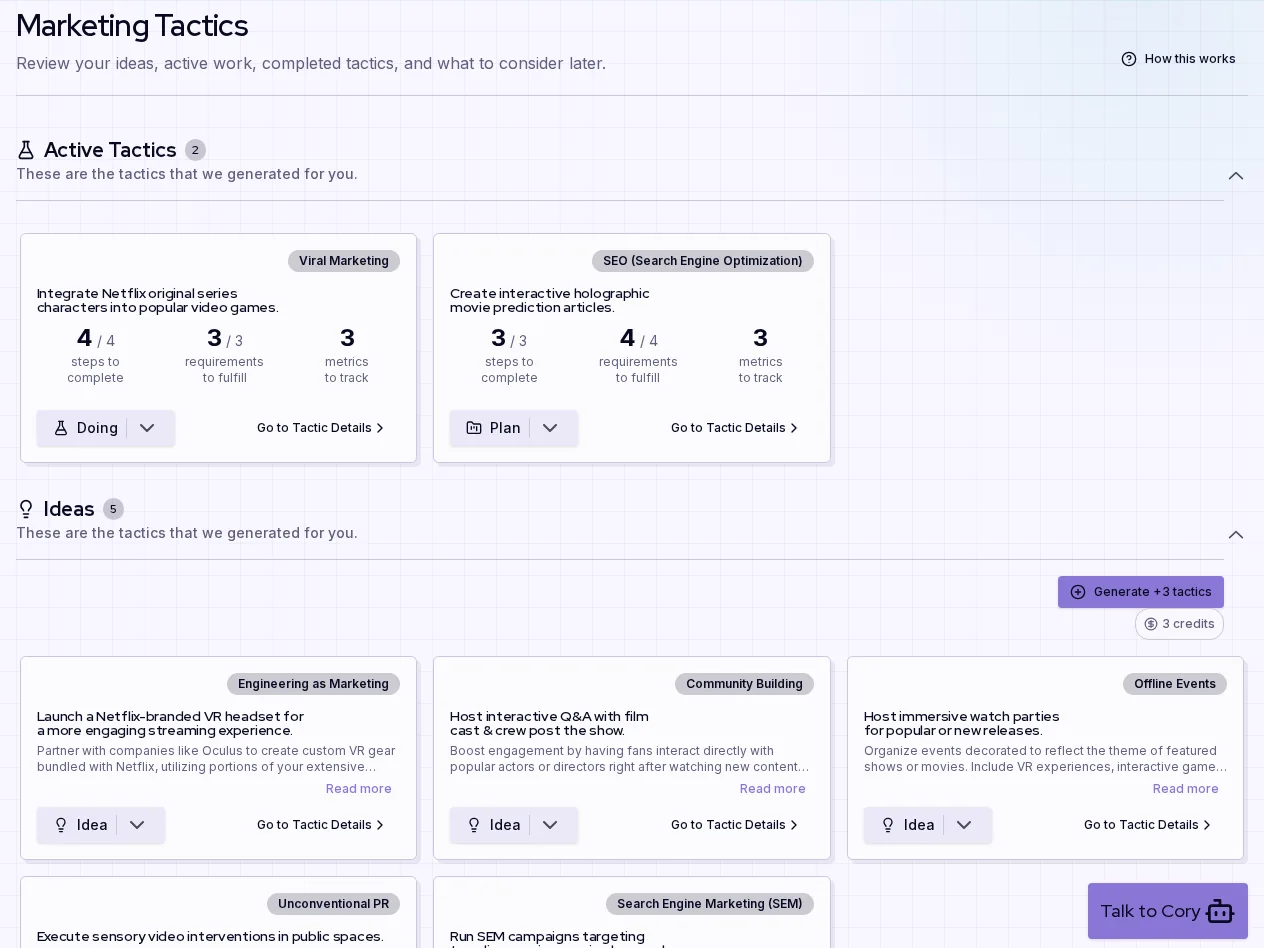The image size is (1264, 948).
Task: Click the Search Engine Marketing (SEM) tag
Action: (710, 904)
